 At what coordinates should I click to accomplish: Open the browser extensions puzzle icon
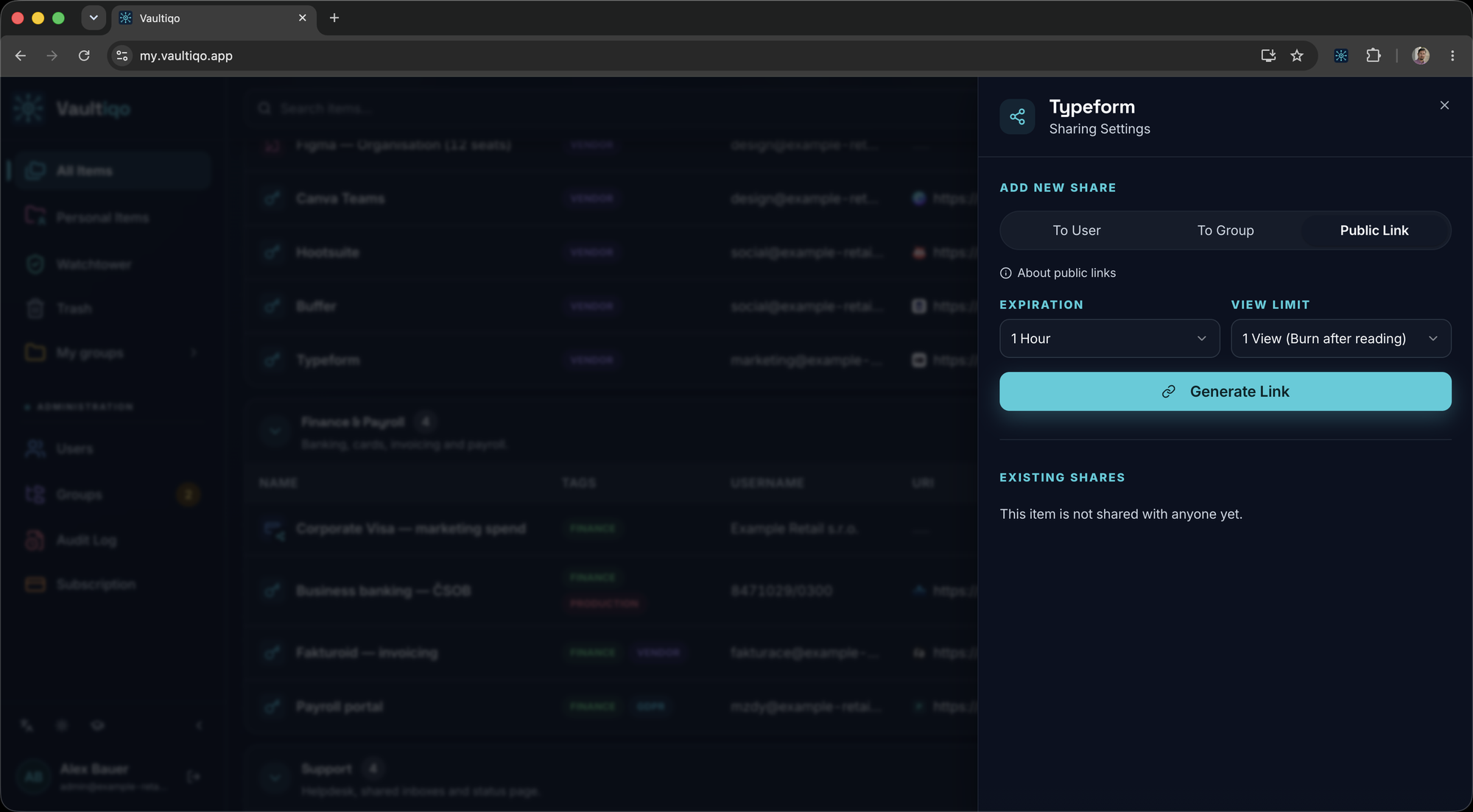(1373, 56)
